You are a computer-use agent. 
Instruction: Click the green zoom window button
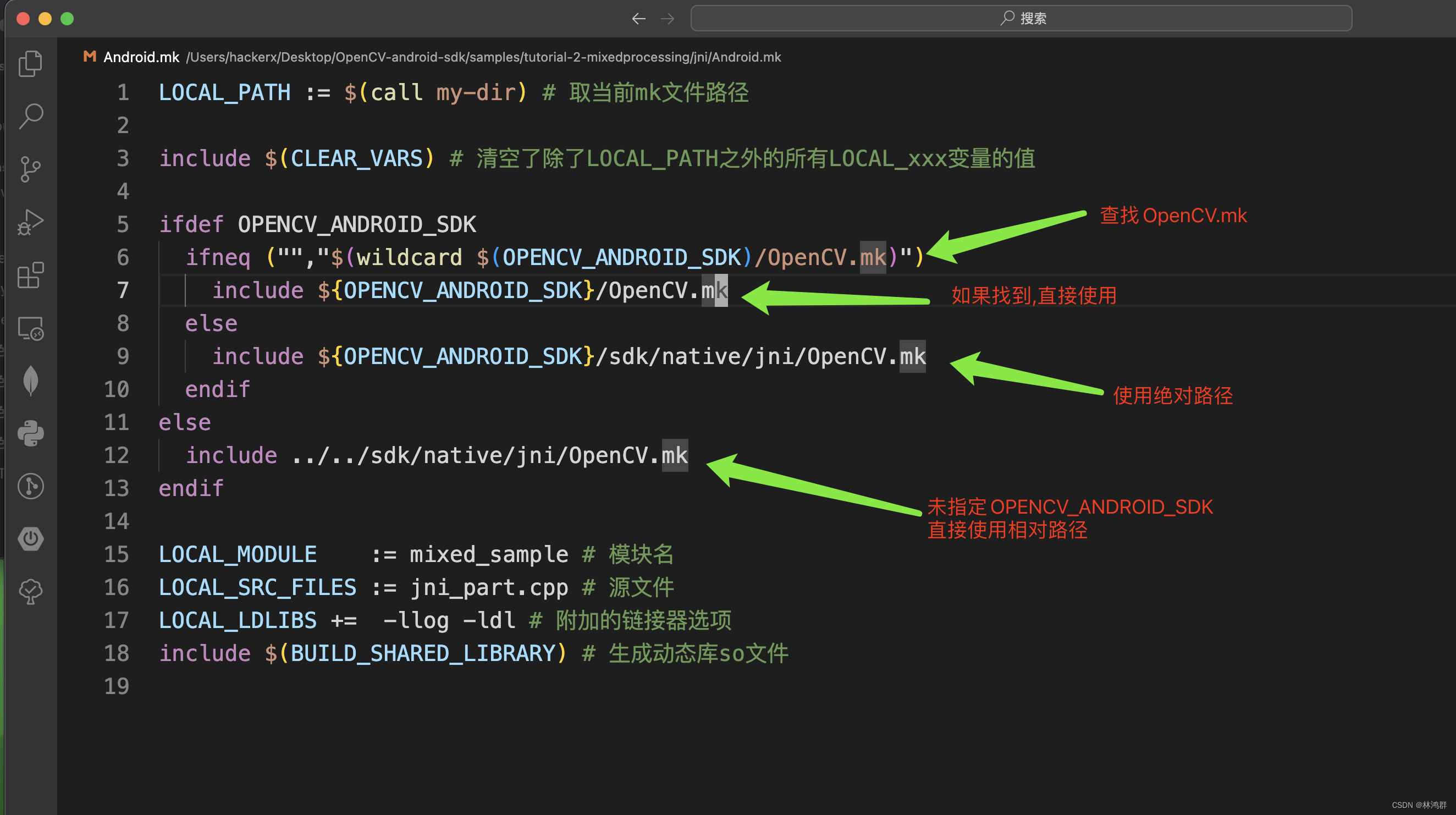(x=67, y=19)
